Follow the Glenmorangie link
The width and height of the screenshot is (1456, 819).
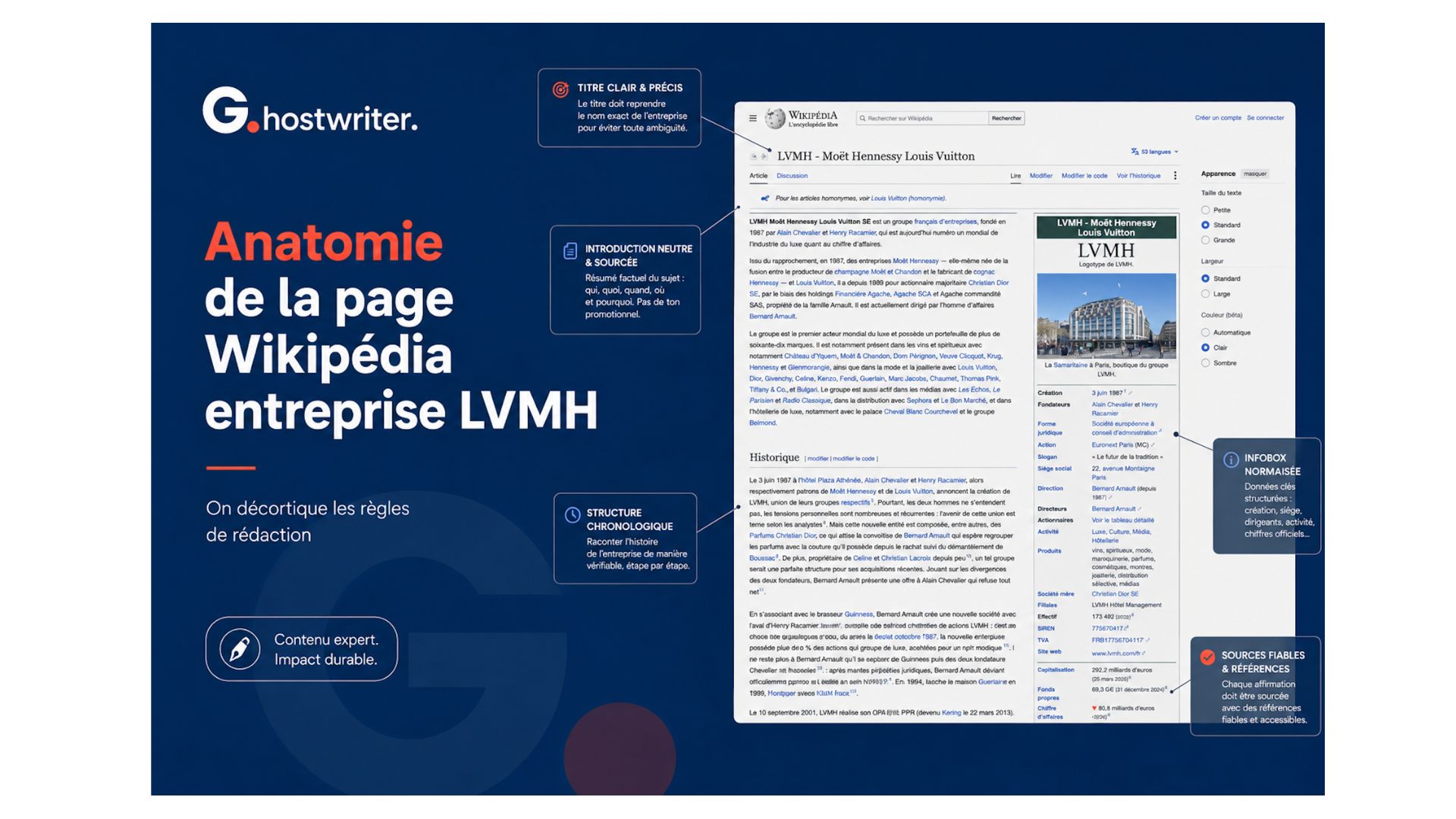pyautogui.click(x=808, y=368)
